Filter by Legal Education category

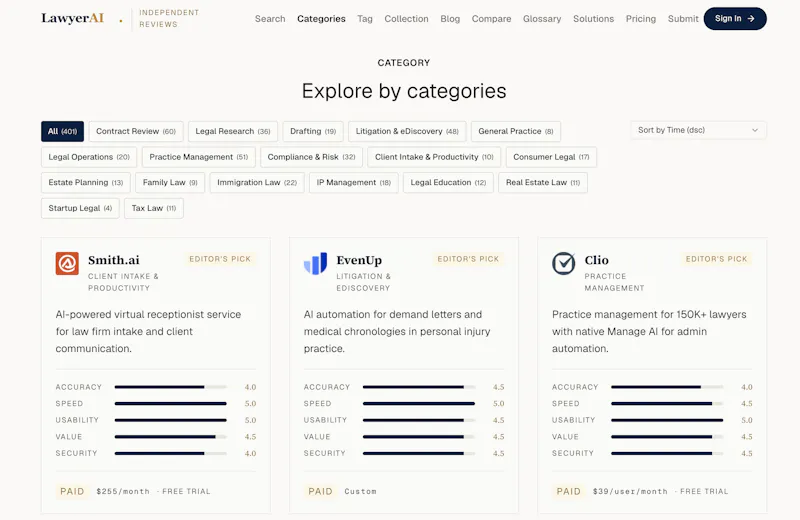click(x=448, y=182)
